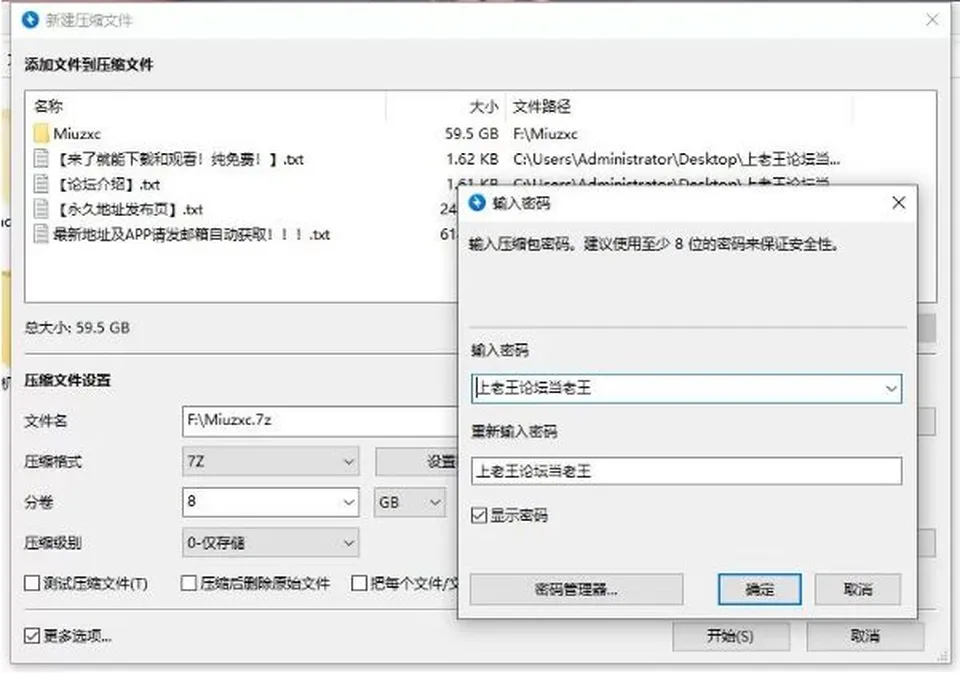This screenshot has height=674, width=960.
Task: Open the GB unit dropdown
Action: tap(410, 503)
